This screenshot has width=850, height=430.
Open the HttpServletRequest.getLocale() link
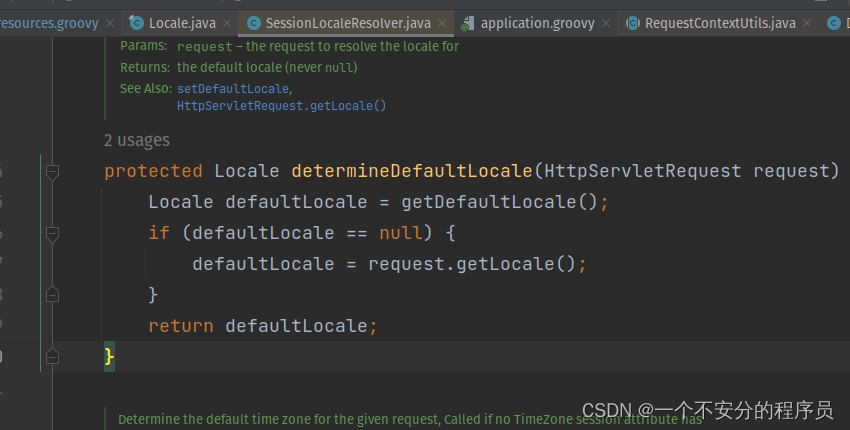click(x=281, y=106)
